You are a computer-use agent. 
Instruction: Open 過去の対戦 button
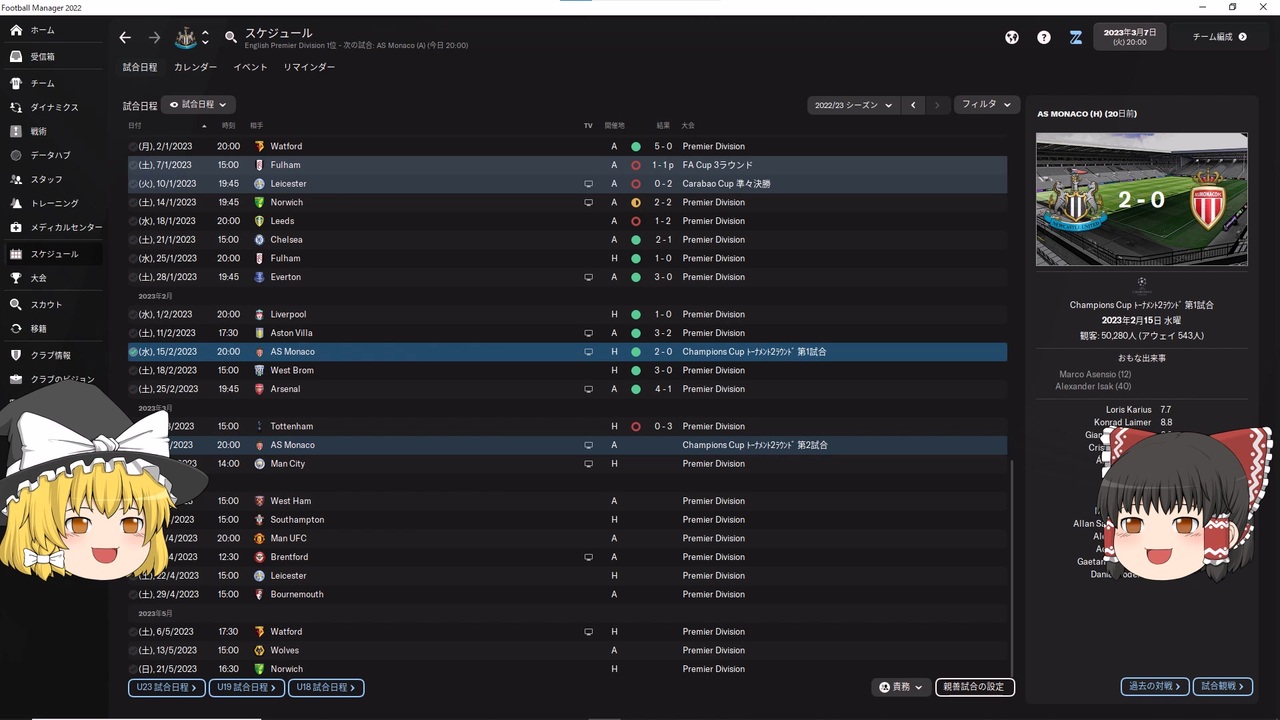click(x=1155, y=687)
